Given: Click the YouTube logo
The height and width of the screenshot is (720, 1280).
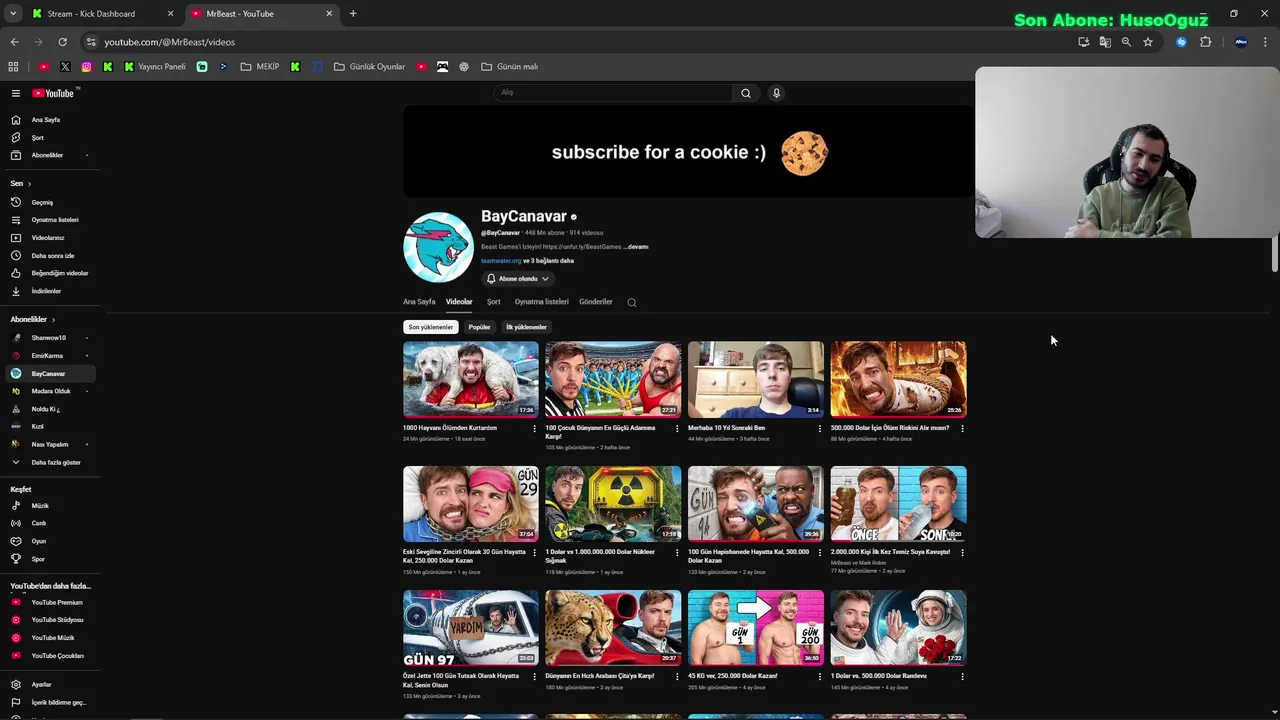Looking at the screenshot, I should [x=53, y=93].
